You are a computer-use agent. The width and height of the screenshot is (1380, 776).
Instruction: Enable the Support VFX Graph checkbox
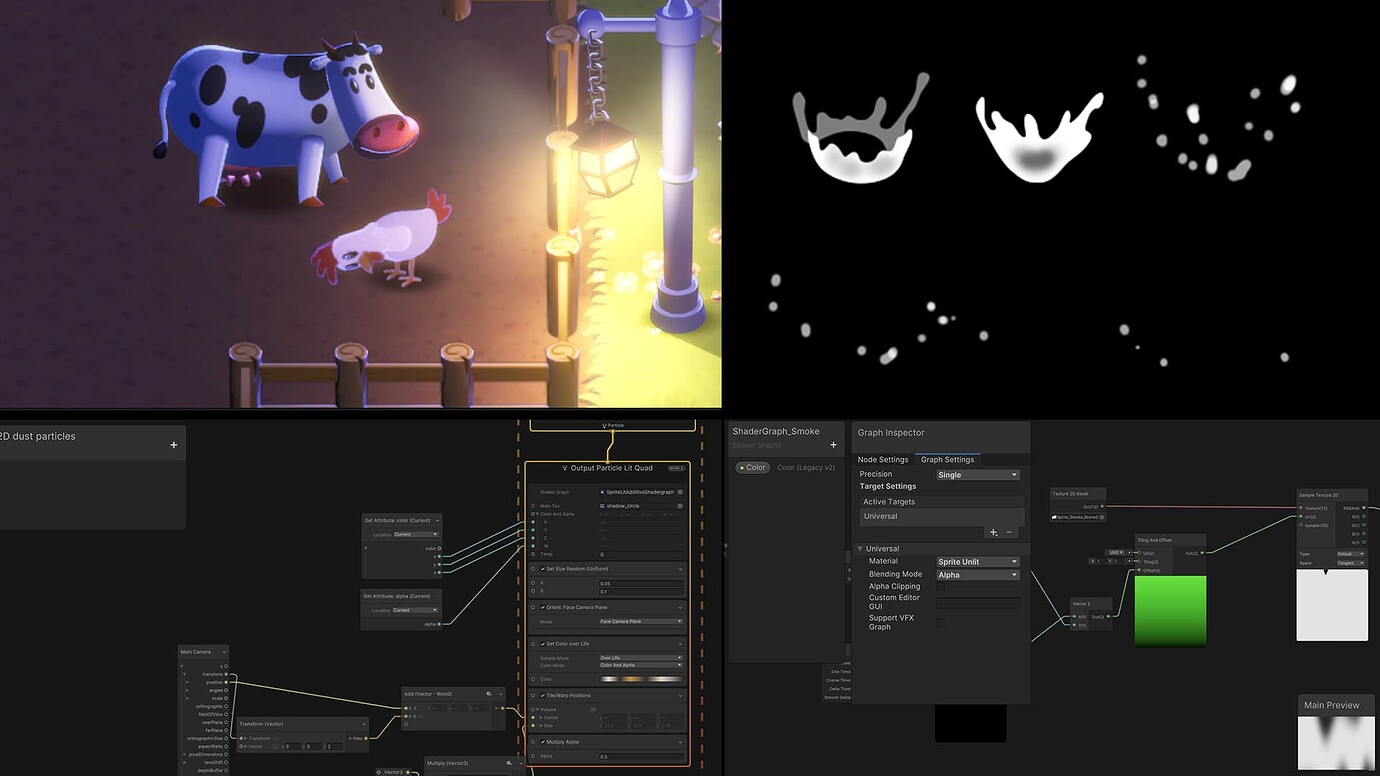[941, 623]
